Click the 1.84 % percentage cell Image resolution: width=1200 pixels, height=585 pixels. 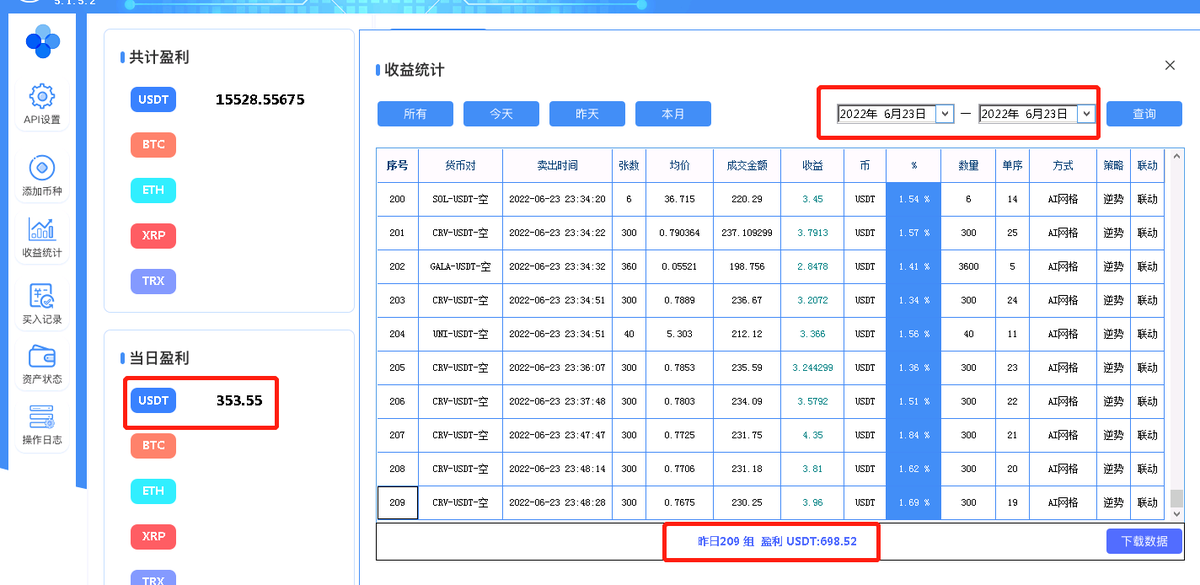tap(914, 436)
